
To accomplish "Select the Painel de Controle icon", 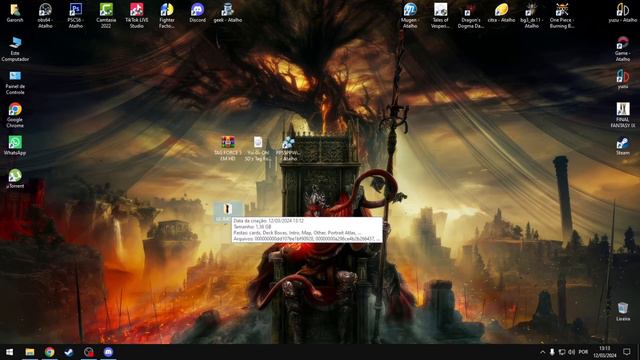I will tap(15, 82).
